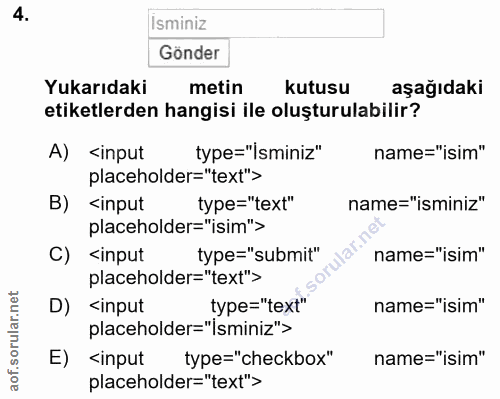This screenshot has height=399, width=500.
Task: Select answer option C) type="submit"
Action: pos(267,266)
